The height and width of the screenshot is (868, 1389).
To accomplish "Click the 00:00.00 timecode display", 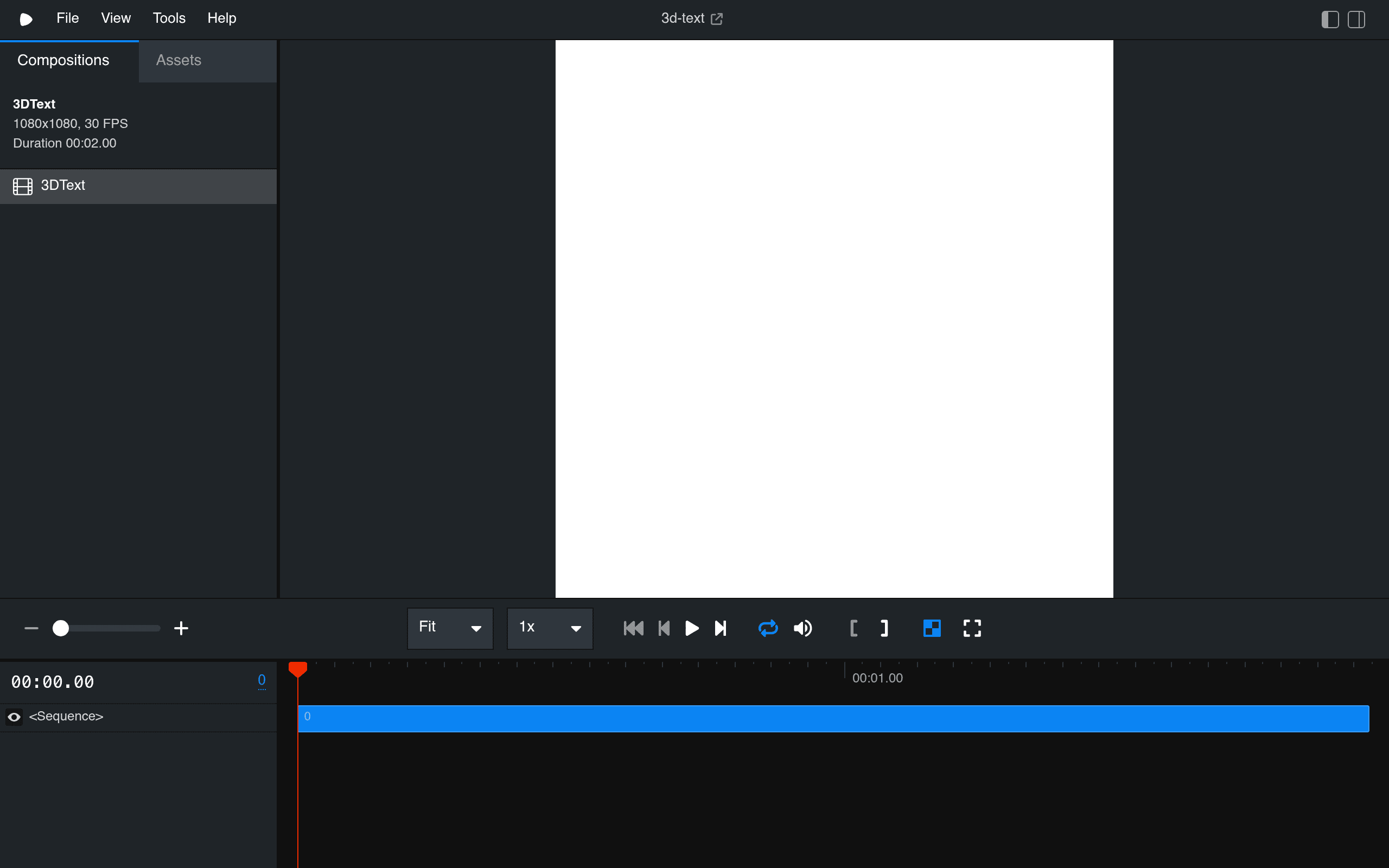I will tap(53, 682).
